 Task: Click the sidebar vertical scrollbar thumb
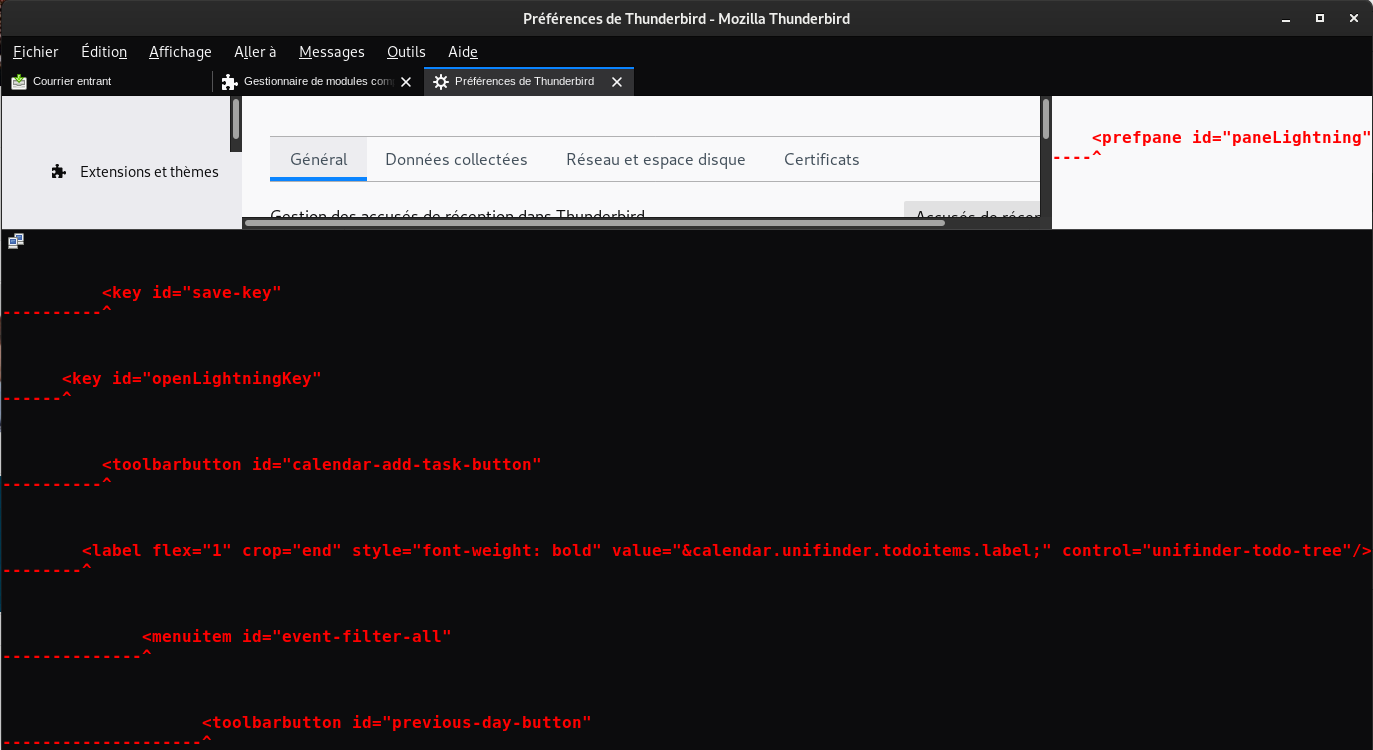[236, 118]
